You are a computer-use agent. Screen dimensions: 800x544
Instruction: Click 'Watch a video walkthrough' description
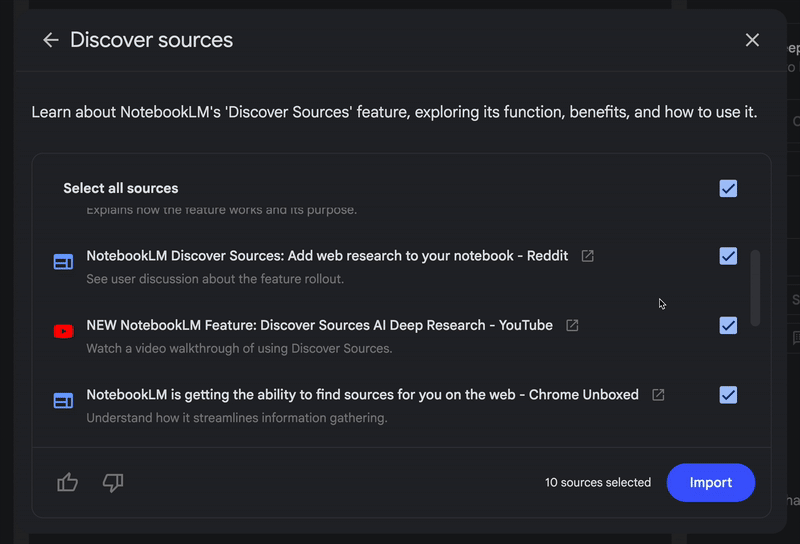tap(239, 349)
